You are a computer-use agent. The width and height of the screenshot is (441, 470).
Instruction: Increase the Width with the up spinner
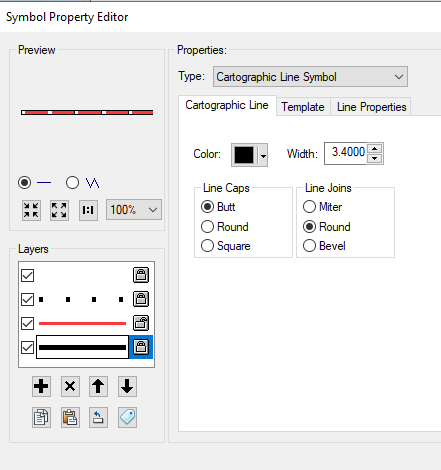click(x=375, y=149)
